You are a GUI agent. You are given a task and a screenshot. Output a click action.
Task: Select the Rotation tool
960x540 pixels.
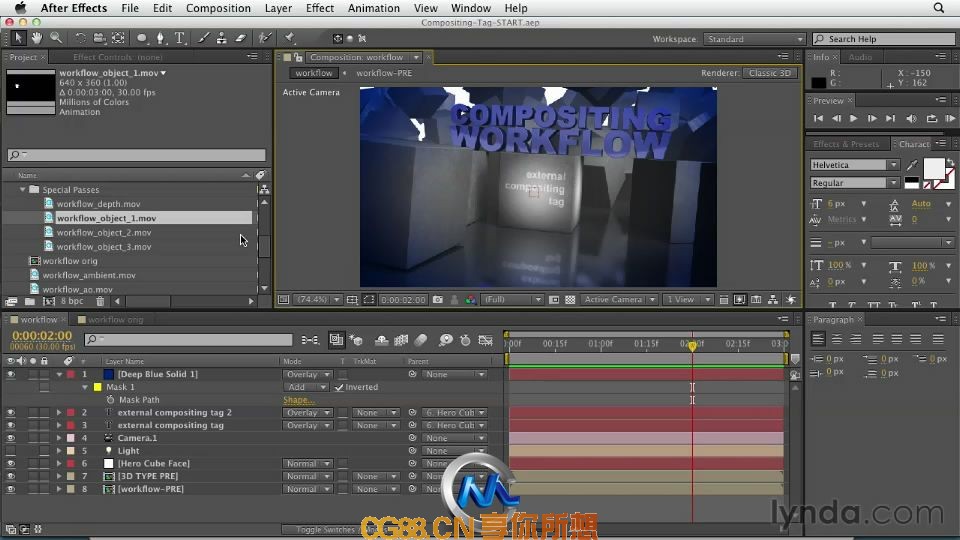click(80, 38)
